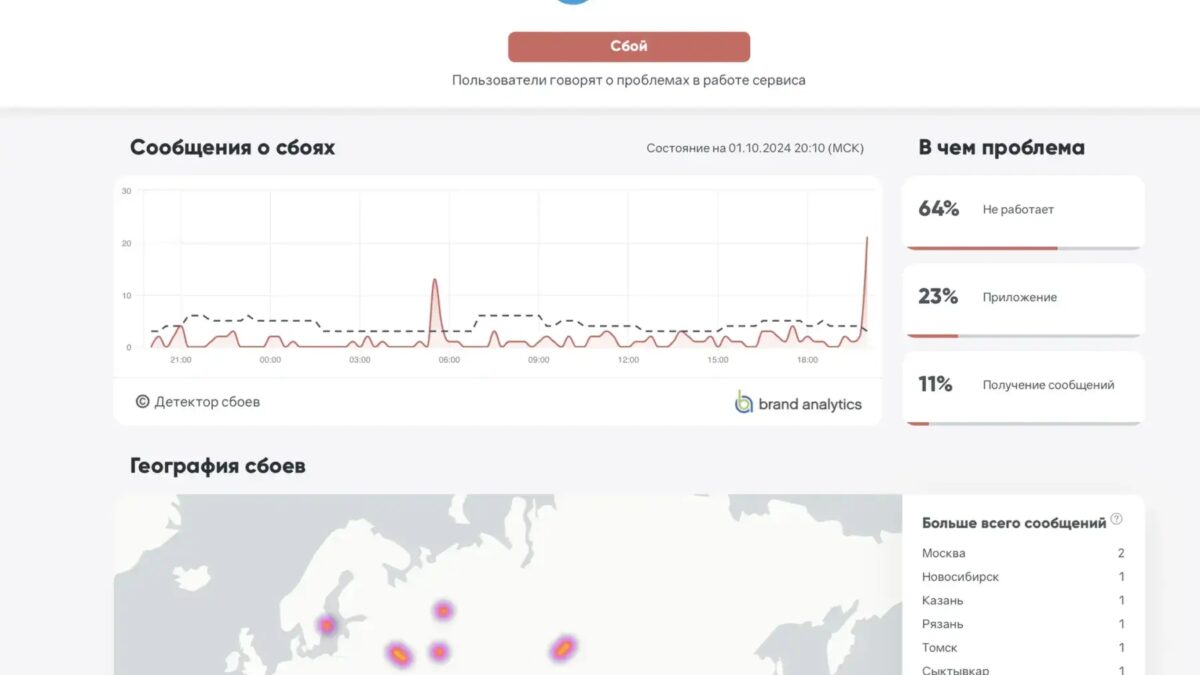Select Новосибирск in the city list

click(960, 577)
